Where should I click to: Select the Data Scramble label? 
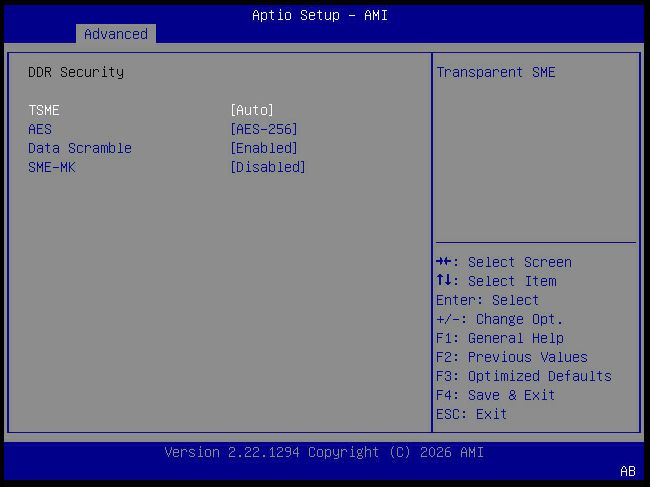pos(80,148)
